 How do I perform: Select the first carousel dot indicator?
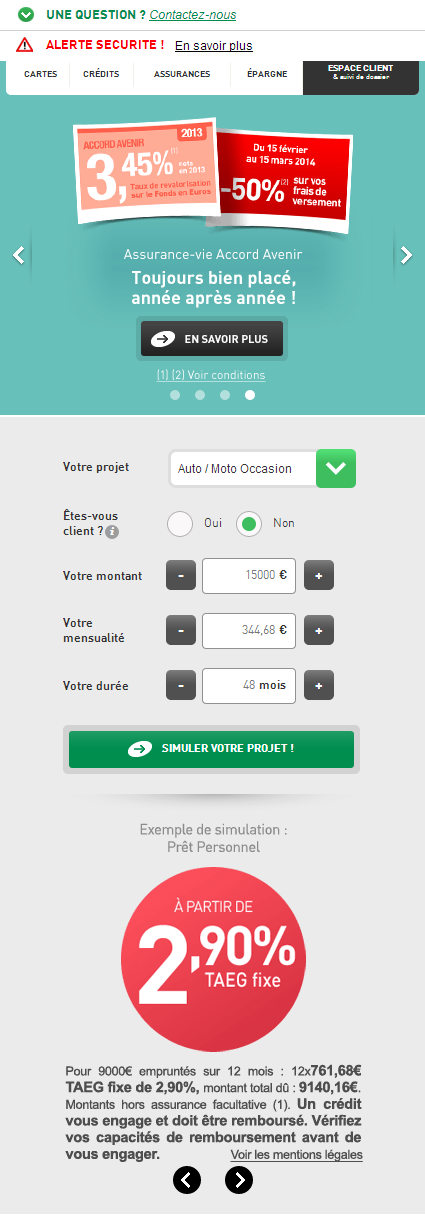coord(175,395)
